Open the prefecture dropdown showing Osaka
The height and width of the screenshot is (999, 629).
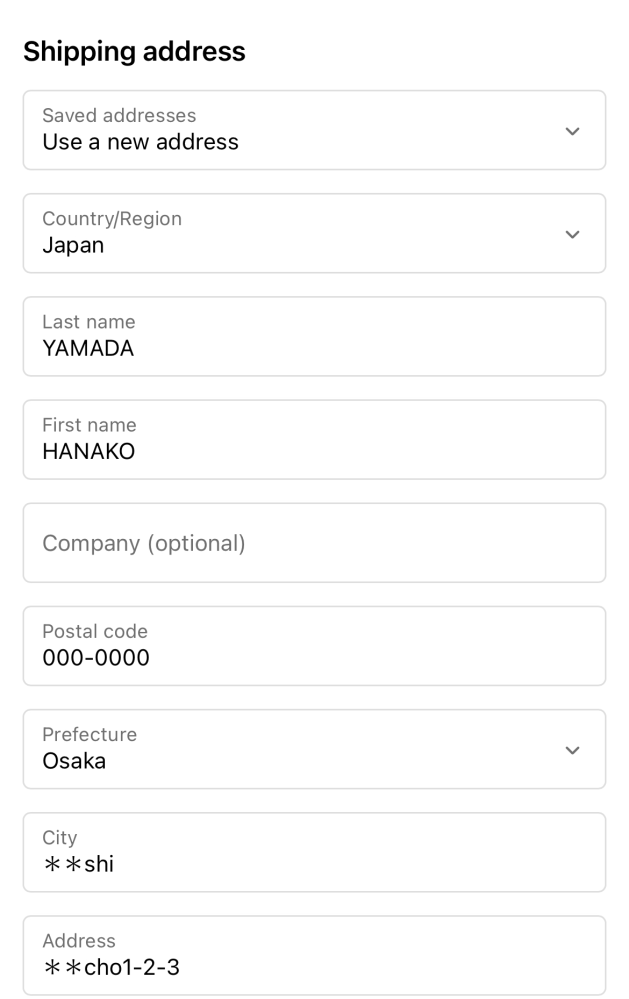click(x=314, y=749)
